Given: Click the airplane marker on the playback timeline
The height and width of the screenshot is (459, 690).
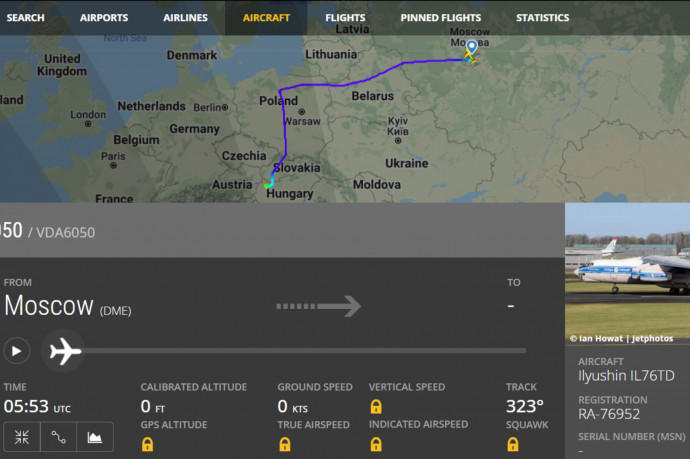Looking at the screenshot, I should pyautogui.click(x=65, y=351).
